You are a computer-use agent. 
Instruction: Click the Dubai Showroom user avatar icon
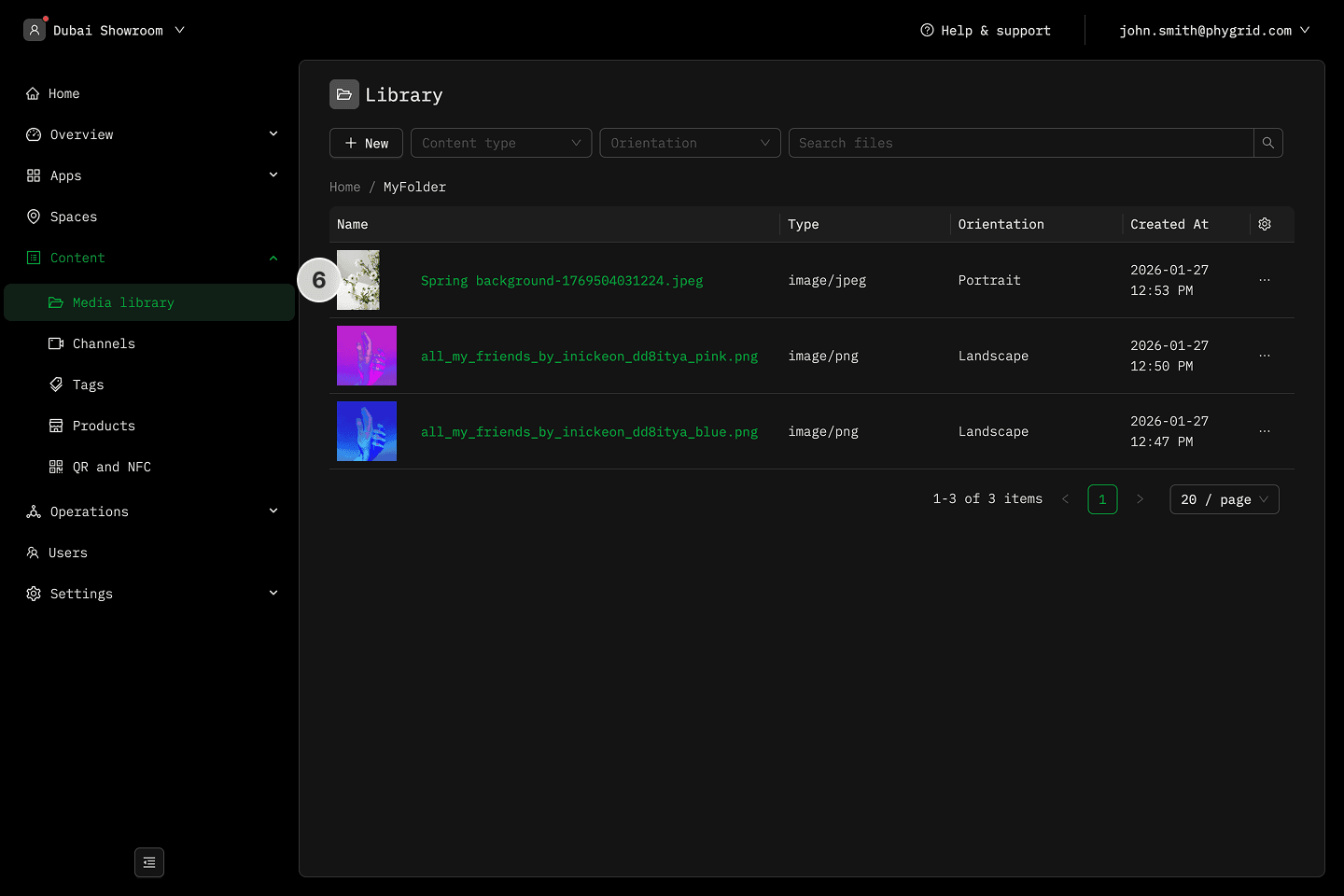click(35, 30)
